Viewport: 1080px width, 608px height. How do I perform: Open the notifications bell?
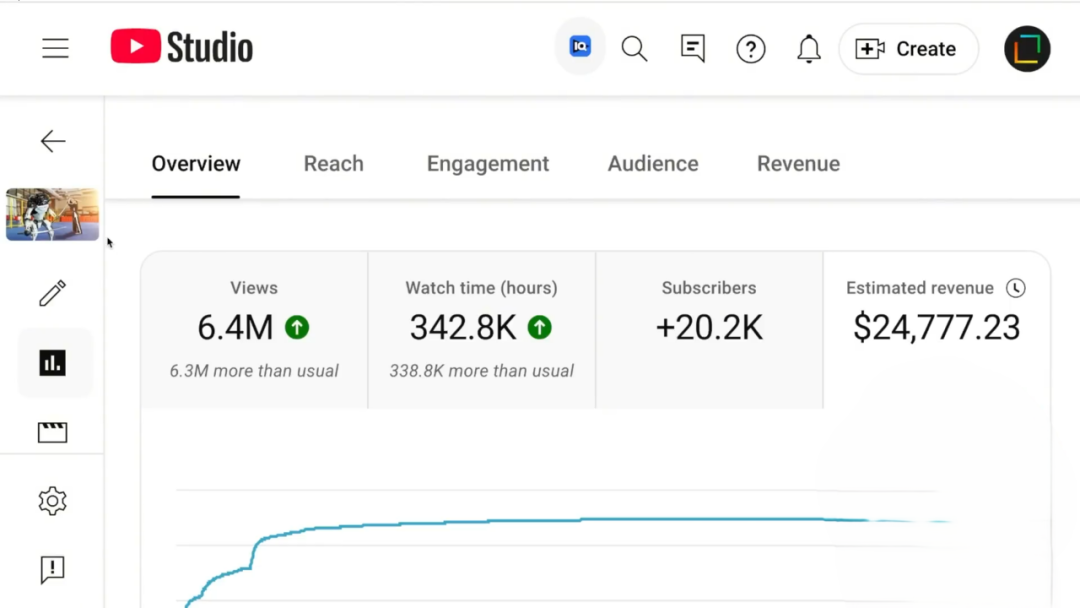click(808, 48)
